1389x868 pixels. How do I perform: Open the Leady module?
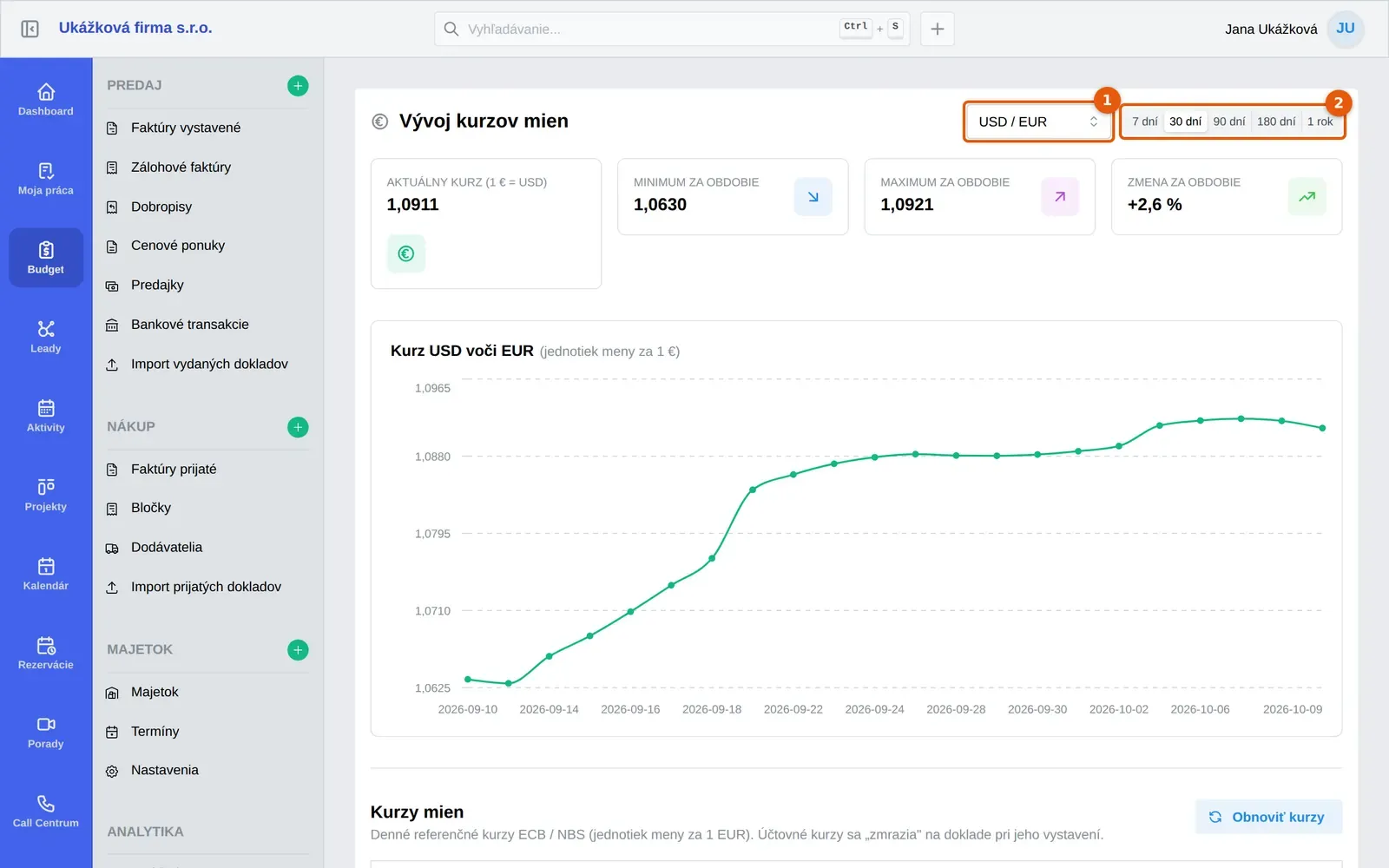pyautogui.click(x=46, y=337)
